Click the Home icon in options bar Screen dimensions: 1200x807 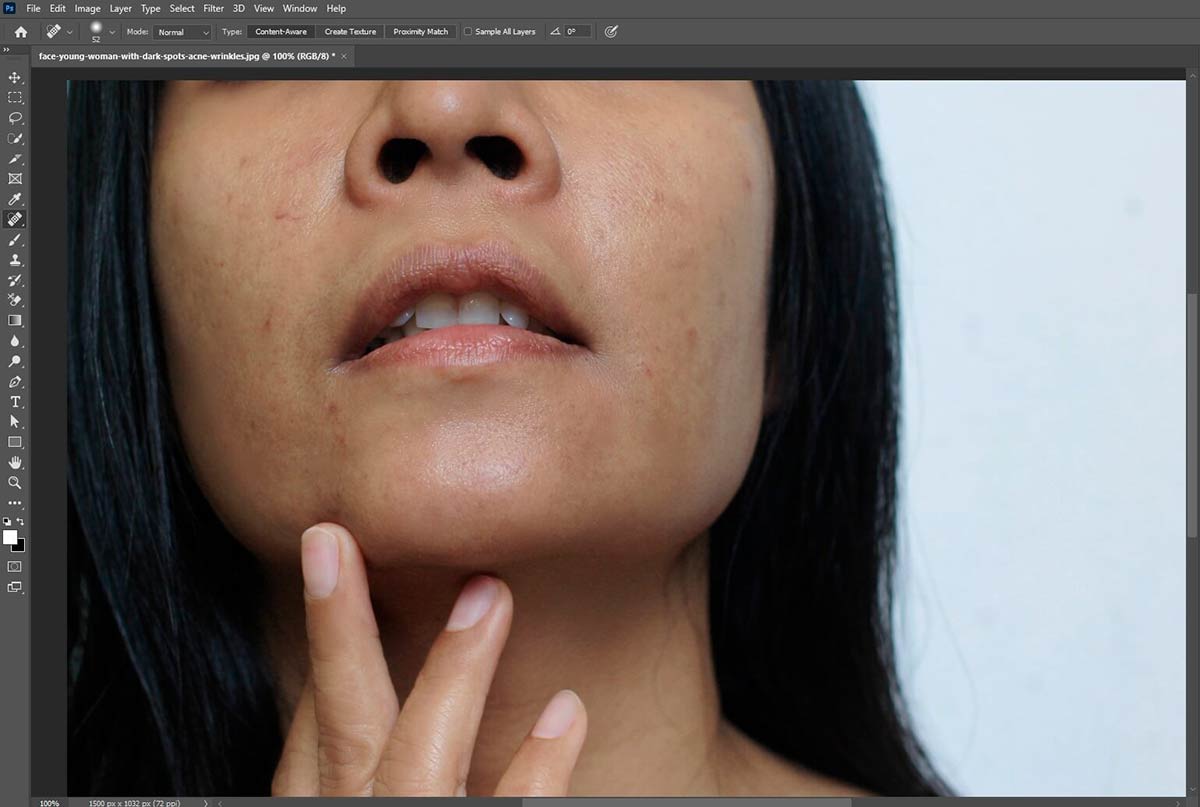coord(20,32)
